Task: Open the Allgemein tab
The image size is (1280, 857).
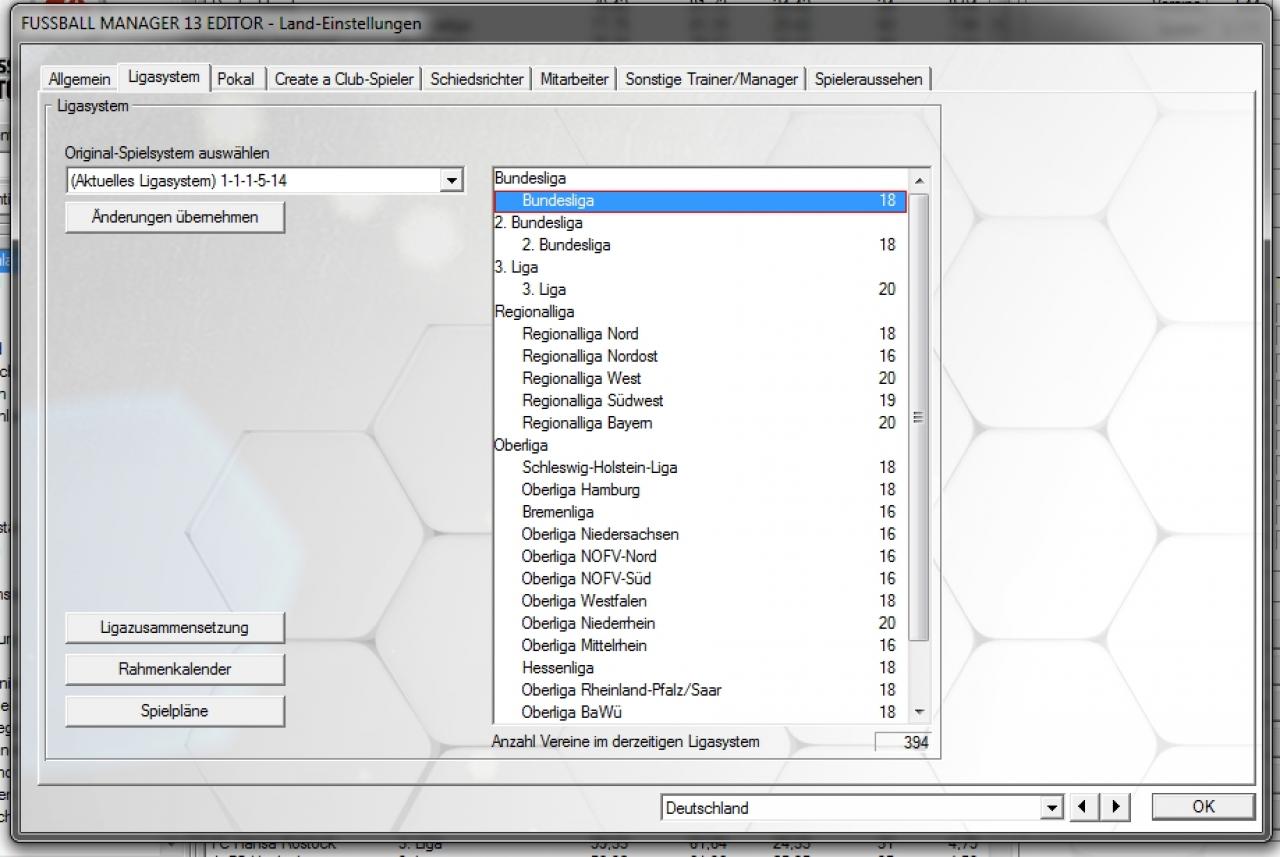Action: 80,79
